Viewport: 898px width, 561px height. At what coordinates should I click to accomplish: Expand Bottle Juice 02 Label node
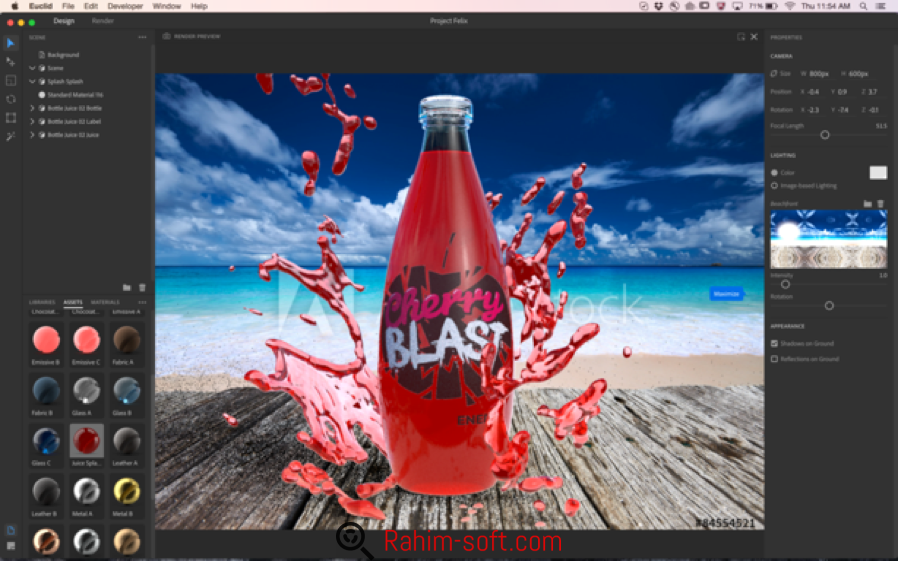(x=32, y=121)
